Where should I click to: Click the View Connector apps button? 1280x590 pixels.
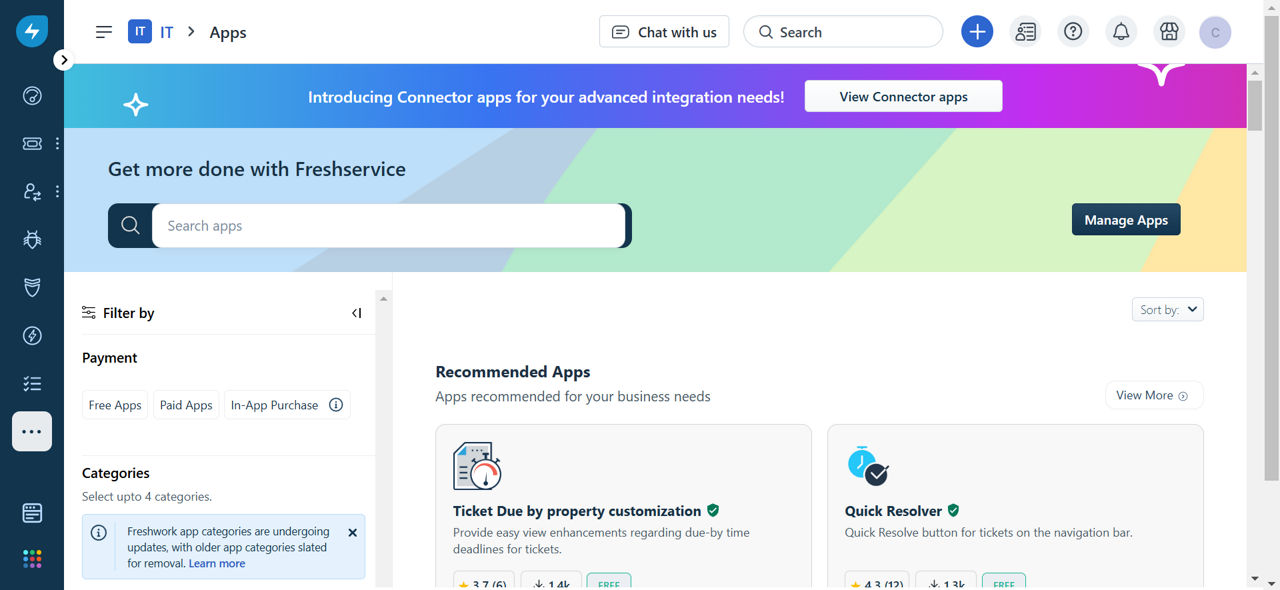[903, 97]
